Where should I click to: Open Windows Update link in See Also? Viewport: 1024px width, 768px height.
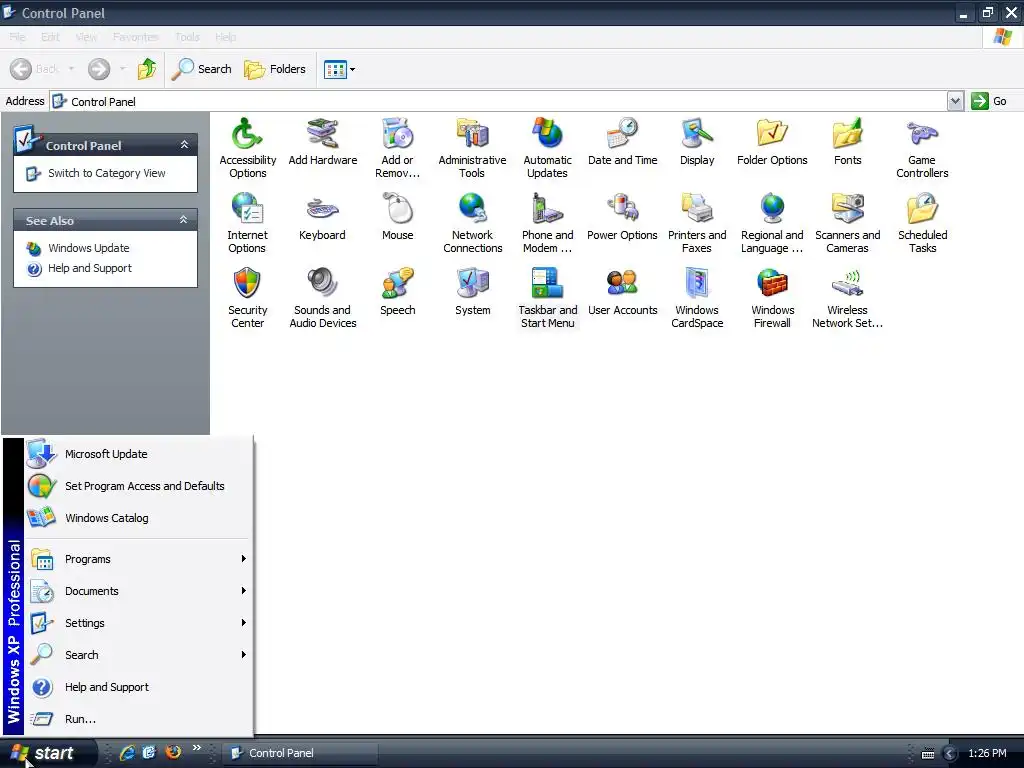click(89, 248)
